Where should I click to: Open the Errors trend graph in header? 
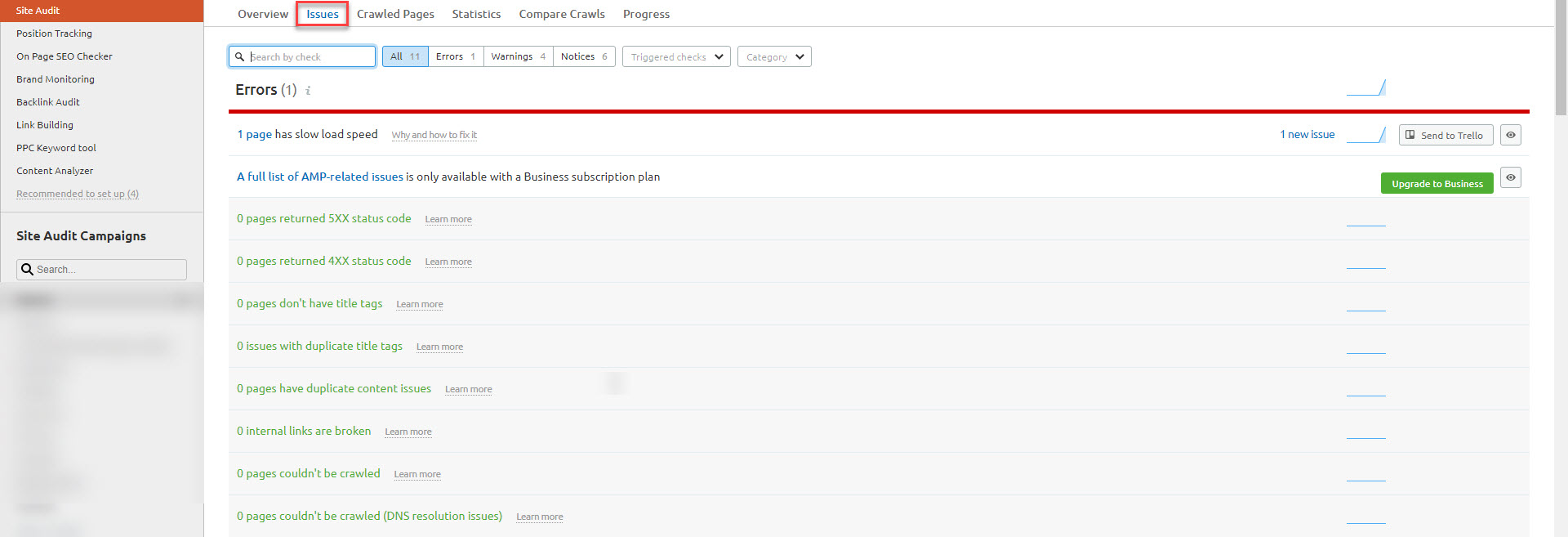[1365, 88]
